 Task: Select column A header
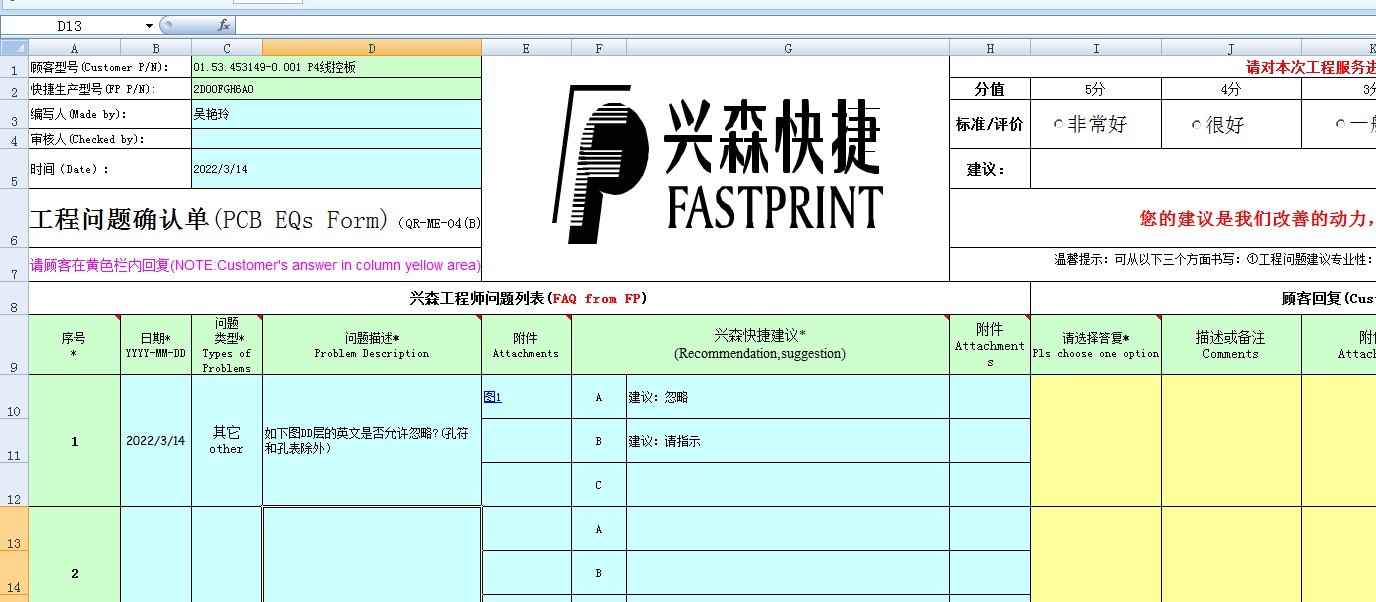pyautogui.click(x=74, y=47)
